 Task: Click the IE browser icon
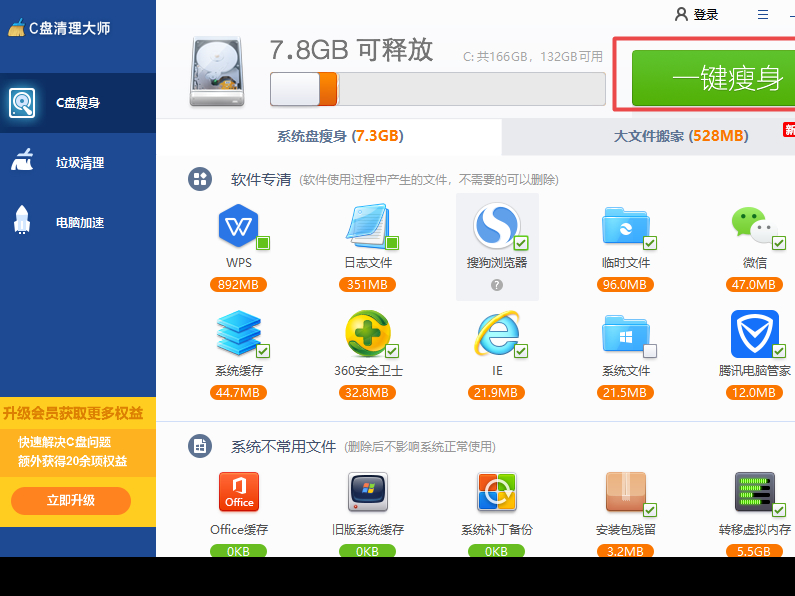click(496, 333)
